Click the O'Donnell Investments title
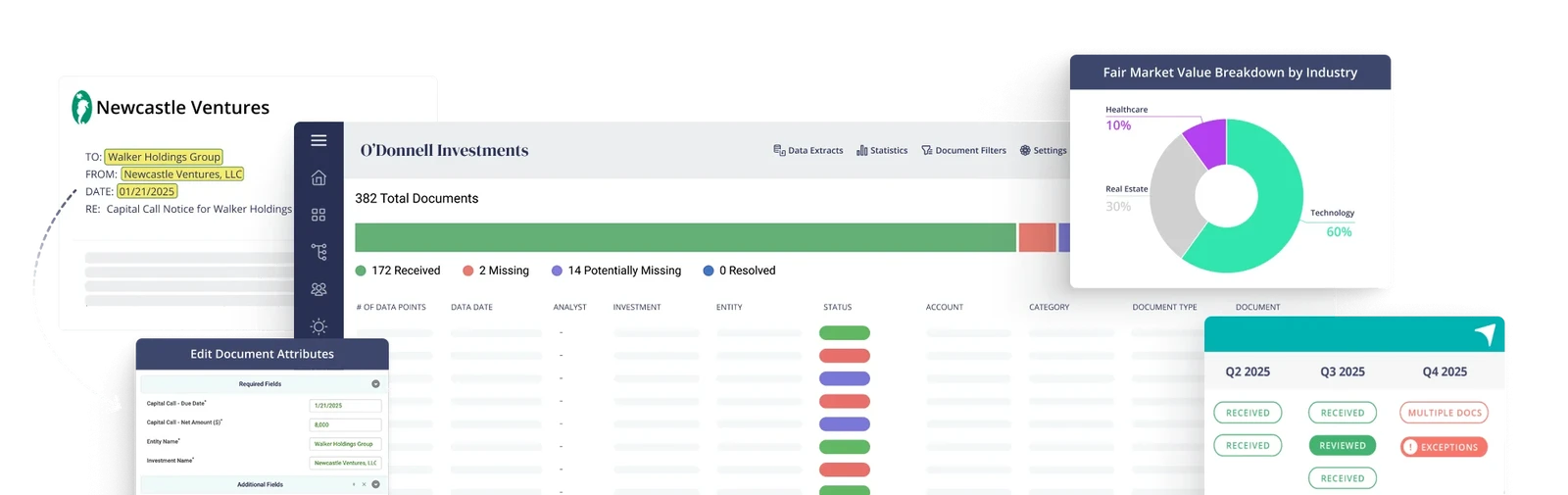 coord(444,150)
